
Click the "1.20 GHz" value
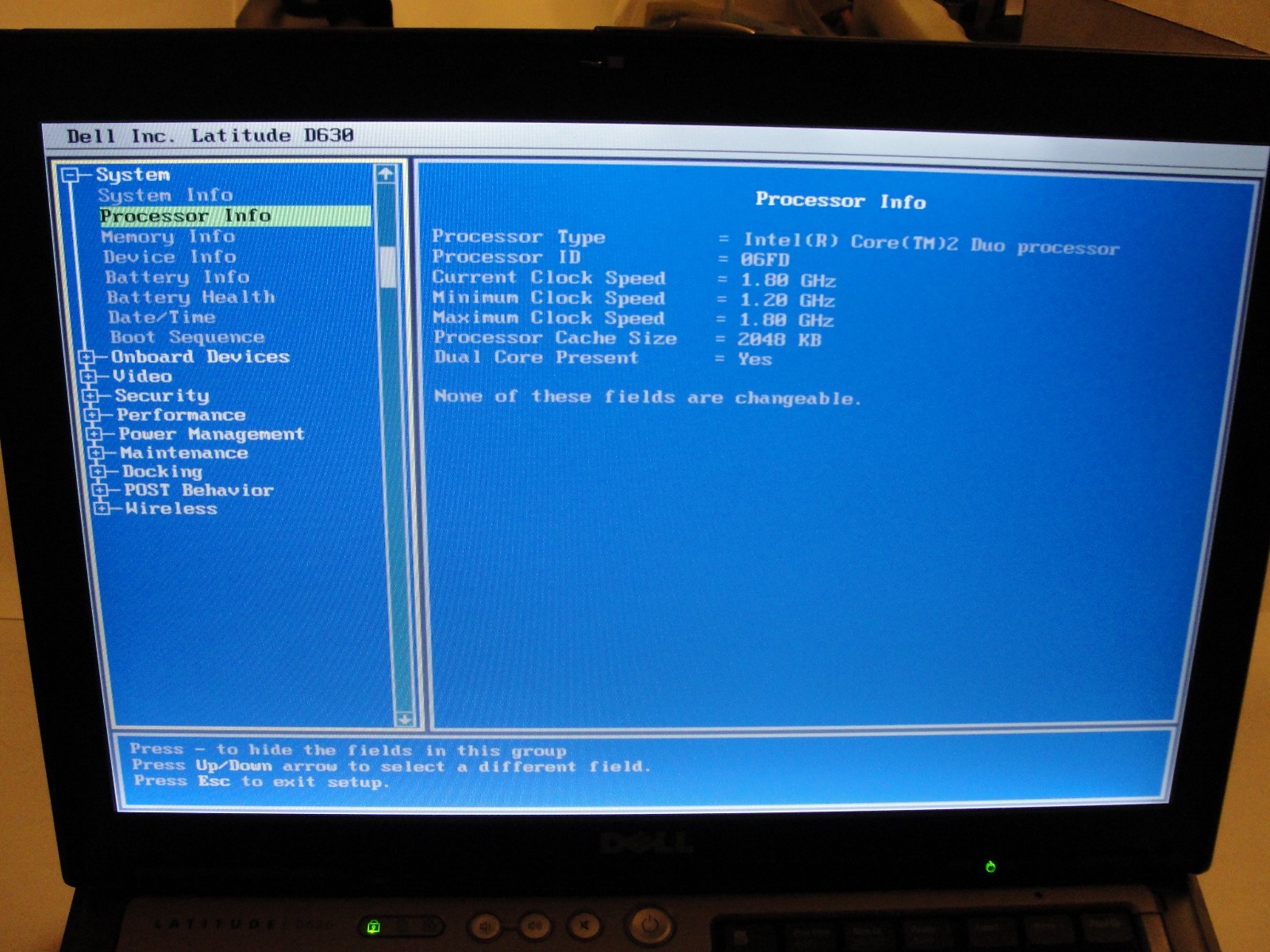click(787, 301)
